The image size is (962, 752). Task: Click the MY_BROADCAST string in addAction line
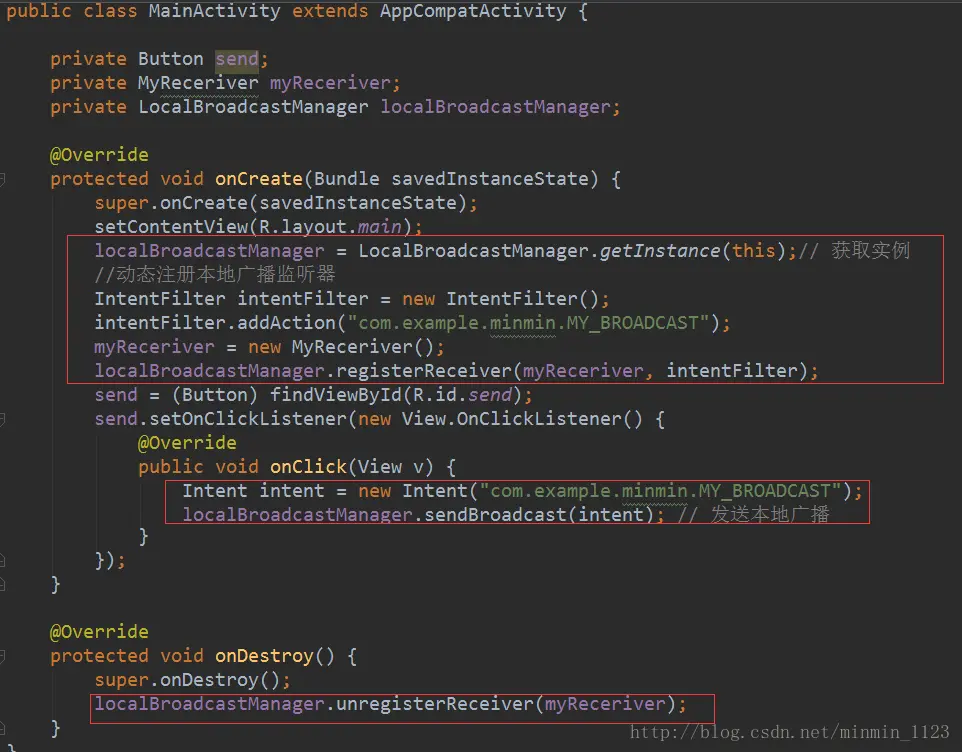tap(529, 323)
